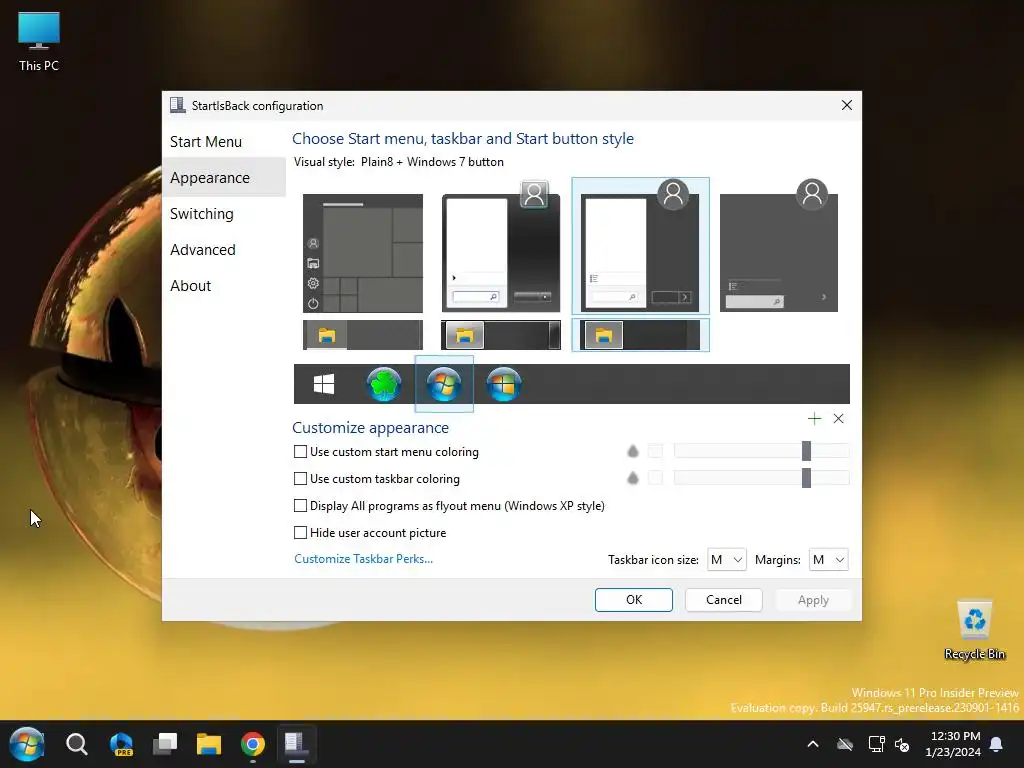The height and width of the screenshot is (768, 1024).
Task: Show hidden icons tray chevron
Action: pos(813,744)
